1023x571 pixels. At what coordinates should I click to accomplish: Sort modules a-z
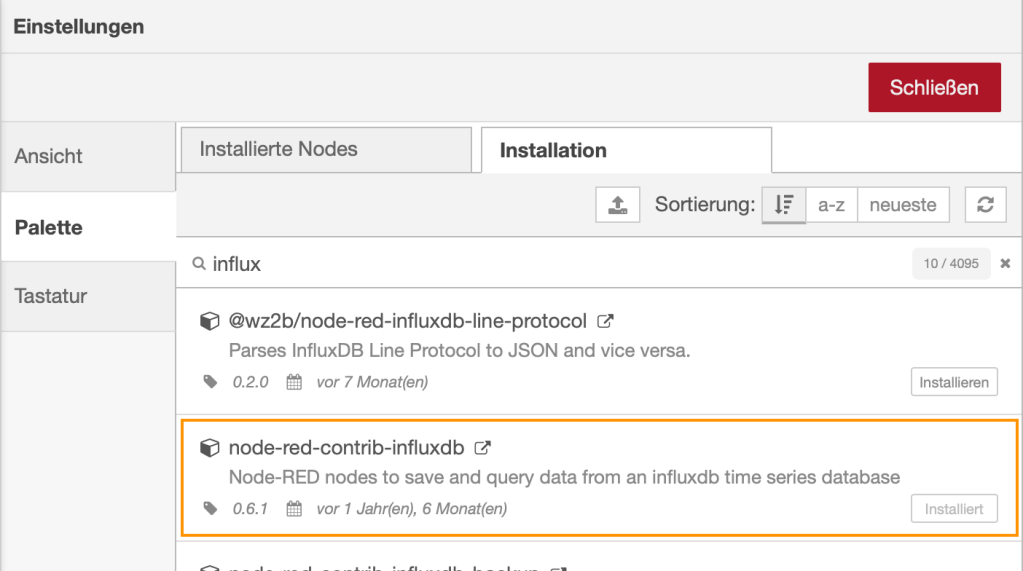click(831, 205)
